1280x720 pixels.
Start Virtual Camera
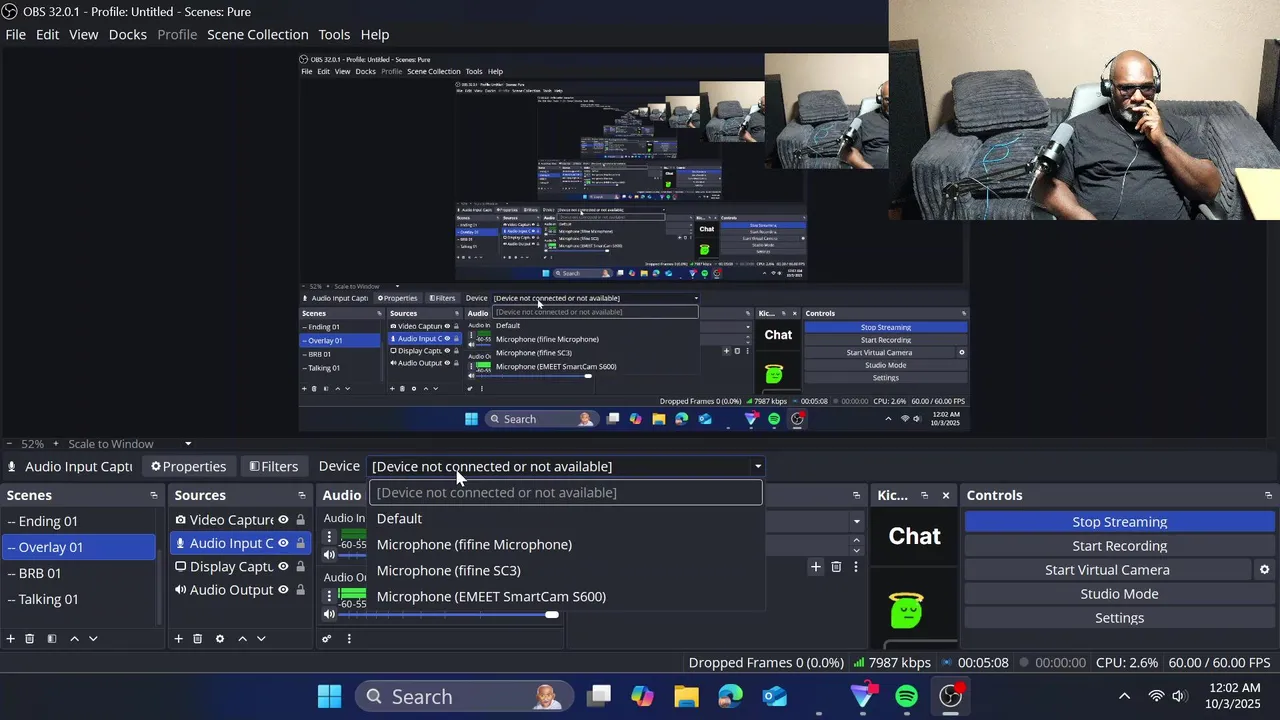point(1107,570)
